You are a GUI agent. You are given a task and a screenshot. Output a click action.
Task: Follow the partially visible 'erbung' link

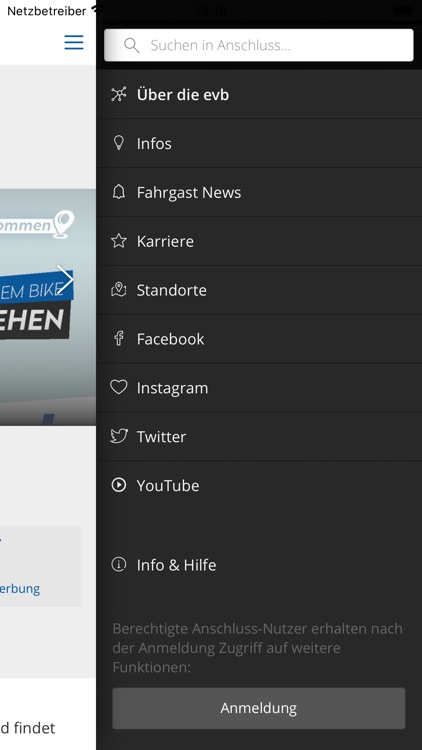pos(20,588)
